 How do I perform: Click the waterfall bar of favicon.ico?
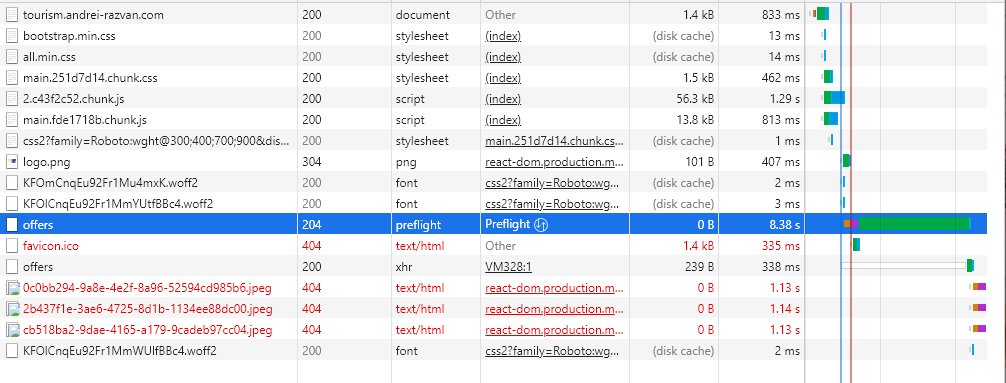pyautogui.click(x=857, y=244)
